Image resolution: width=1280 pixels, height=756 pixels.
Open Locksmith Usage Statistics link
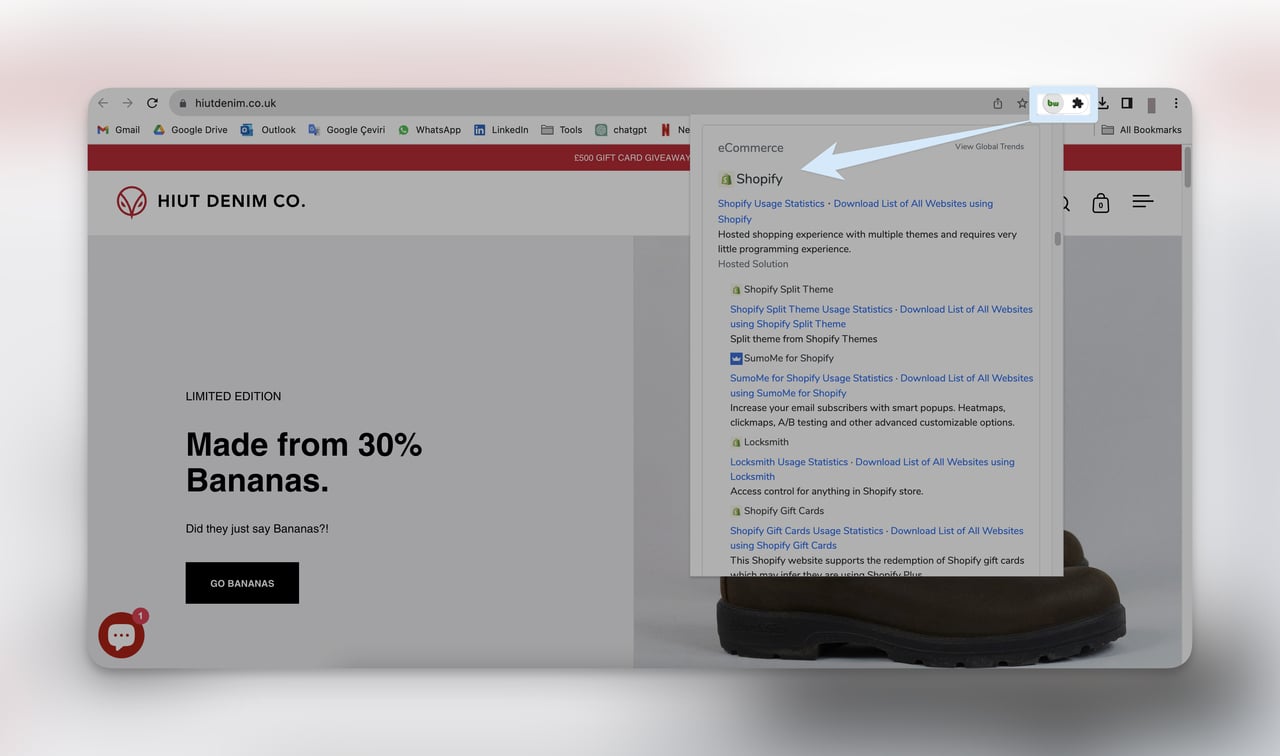789,463
